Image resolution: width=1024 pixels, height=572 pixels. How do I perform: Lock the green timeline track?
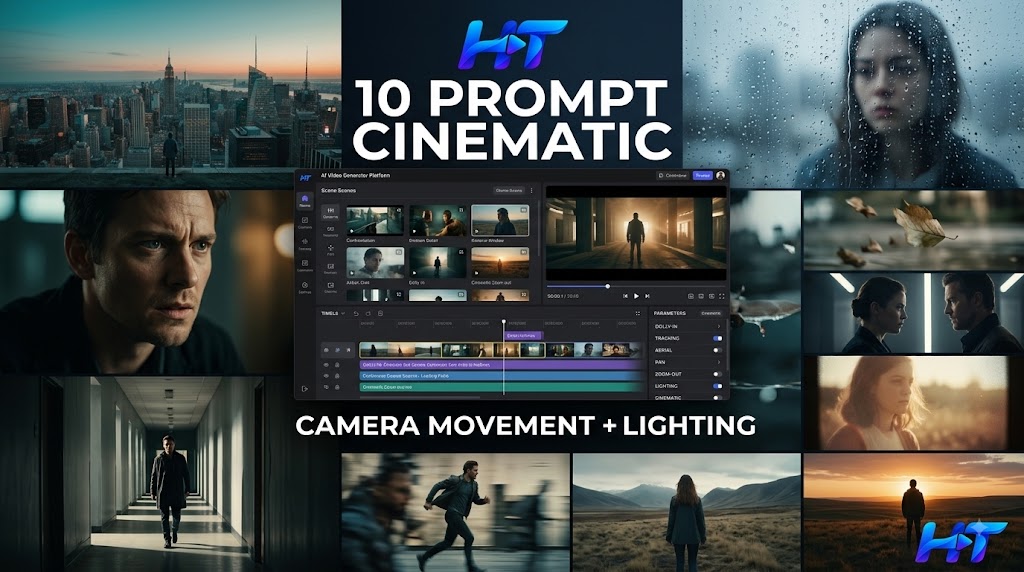[337, 387]
